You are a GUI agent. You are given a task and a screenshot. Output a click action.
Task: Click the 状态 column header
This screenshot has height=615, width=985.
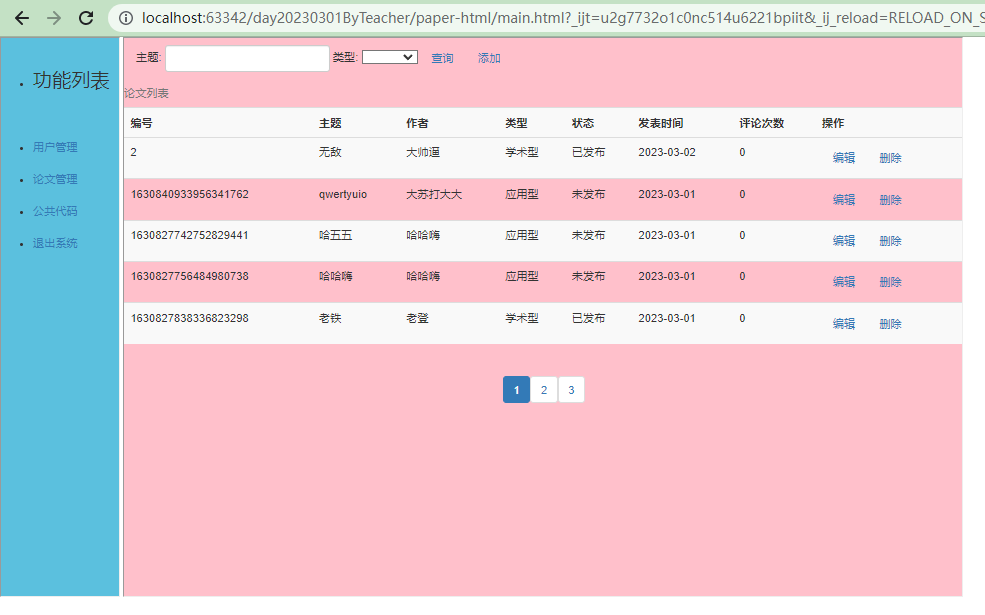(583, 123)
